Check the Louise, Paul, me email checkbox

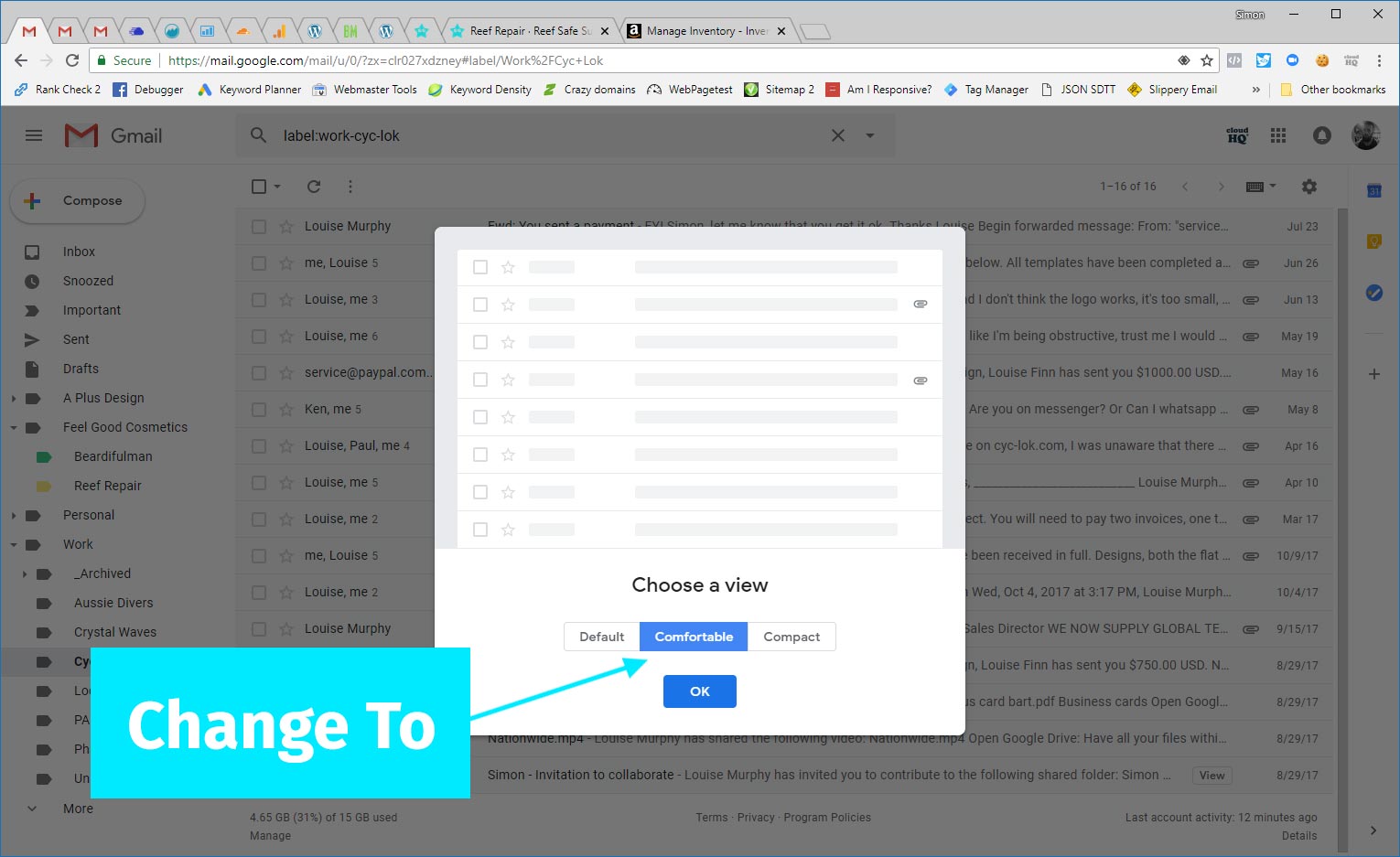pyautogui.click(x=259, y=445)
